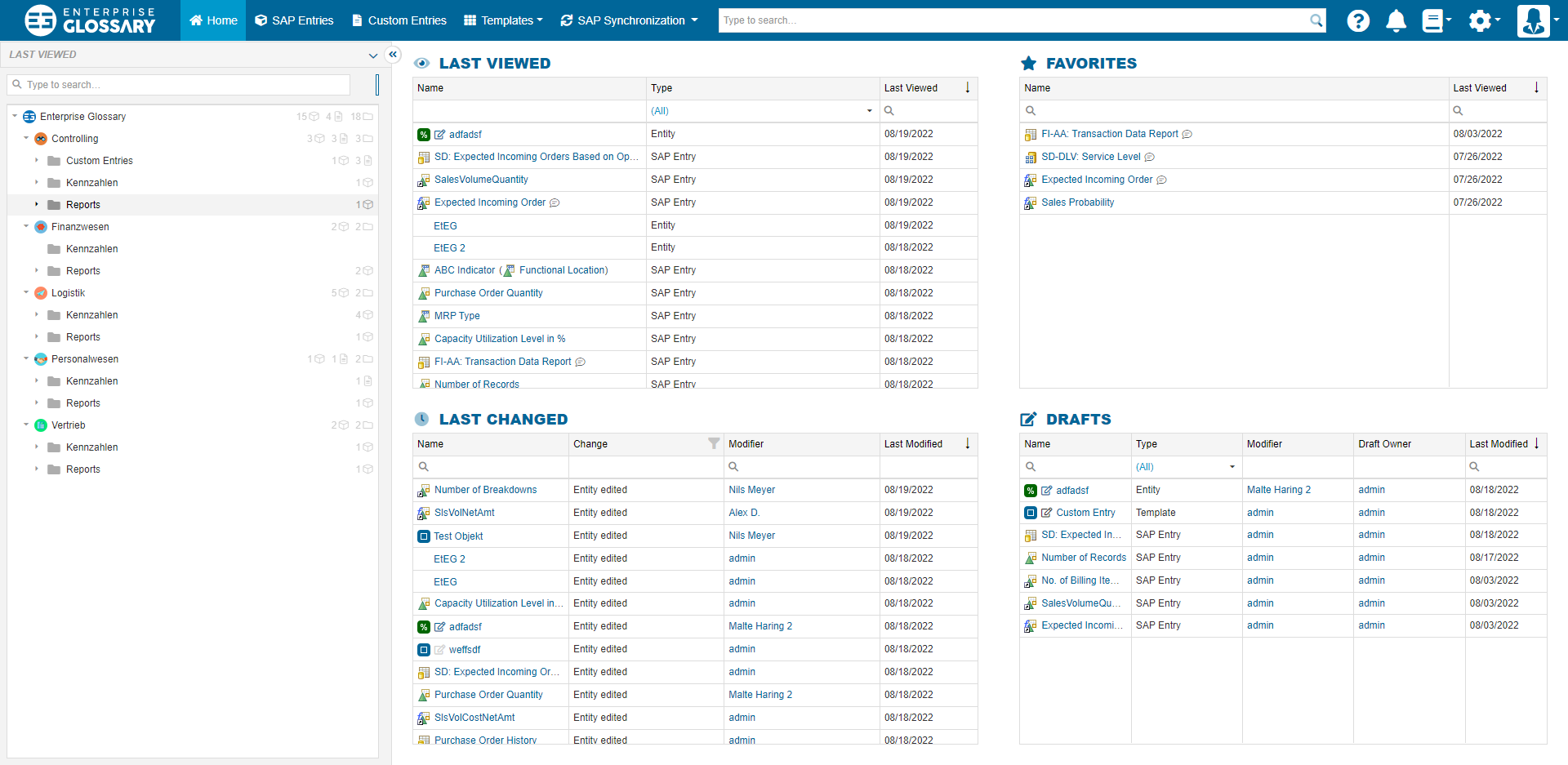This screenshot has height=765, width=1568.
Task: Open SAP Entries in the navigation bar
Action: (x=294, y=20)
